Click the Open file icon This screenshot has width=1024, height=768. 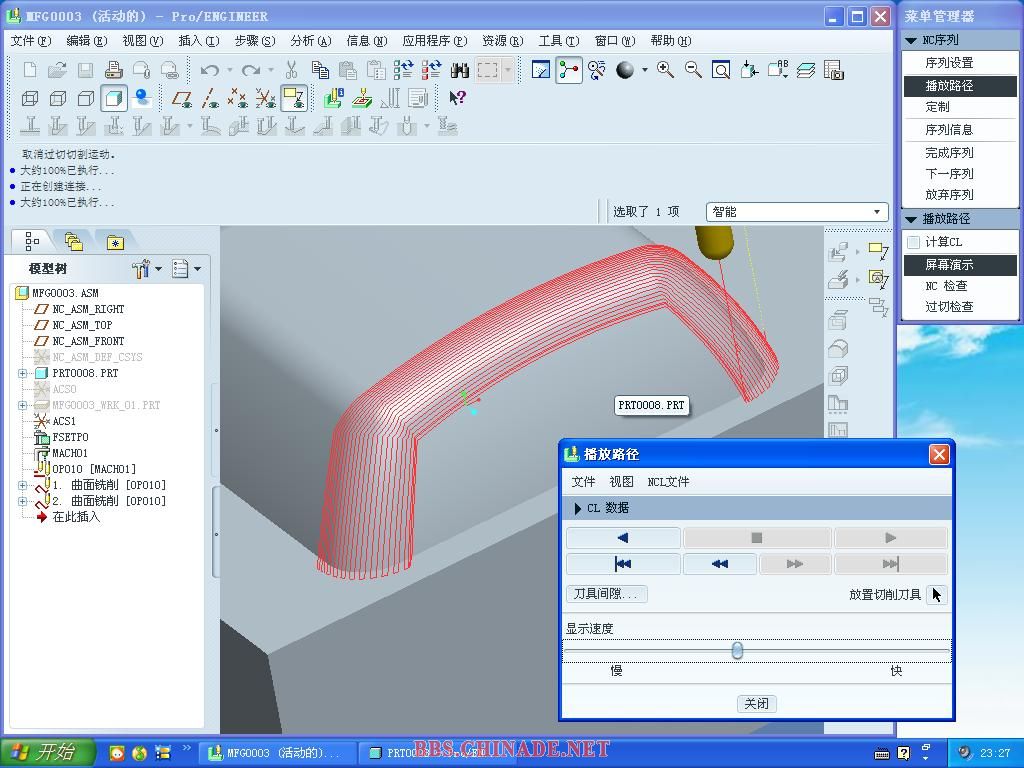click(57, 69)
